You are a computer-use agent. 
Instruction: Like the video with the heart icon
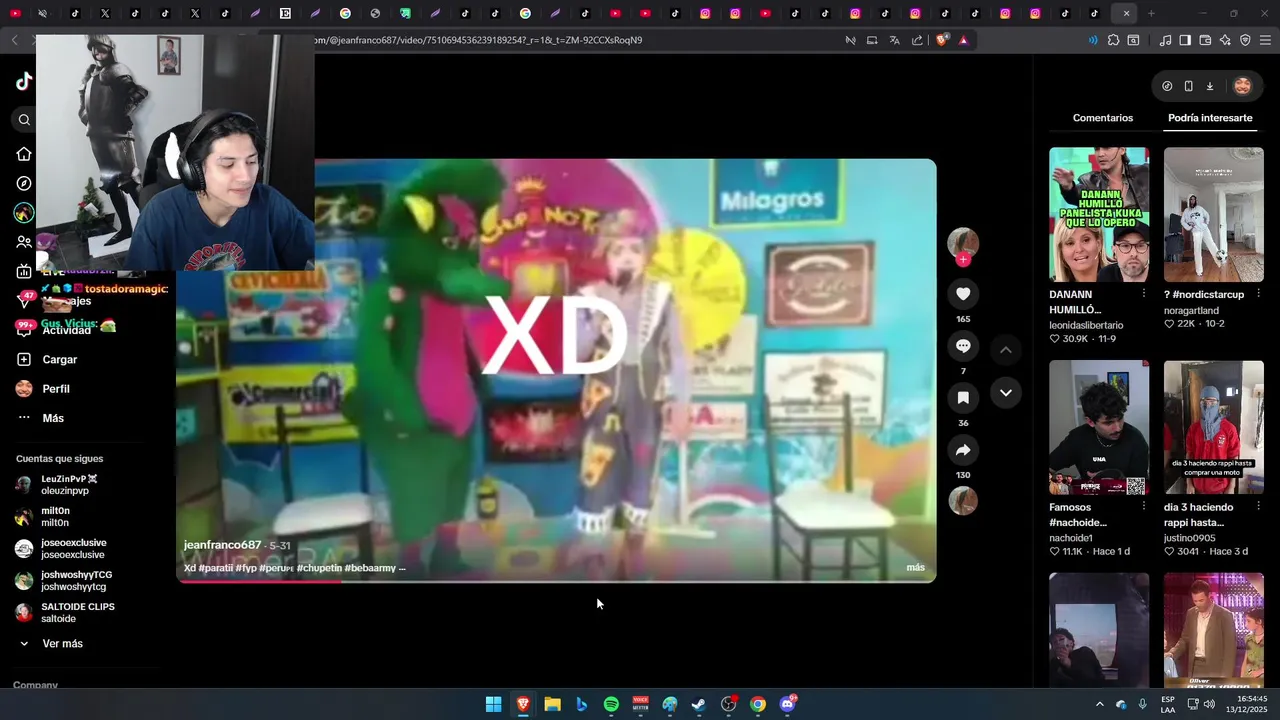pos(963,294)
